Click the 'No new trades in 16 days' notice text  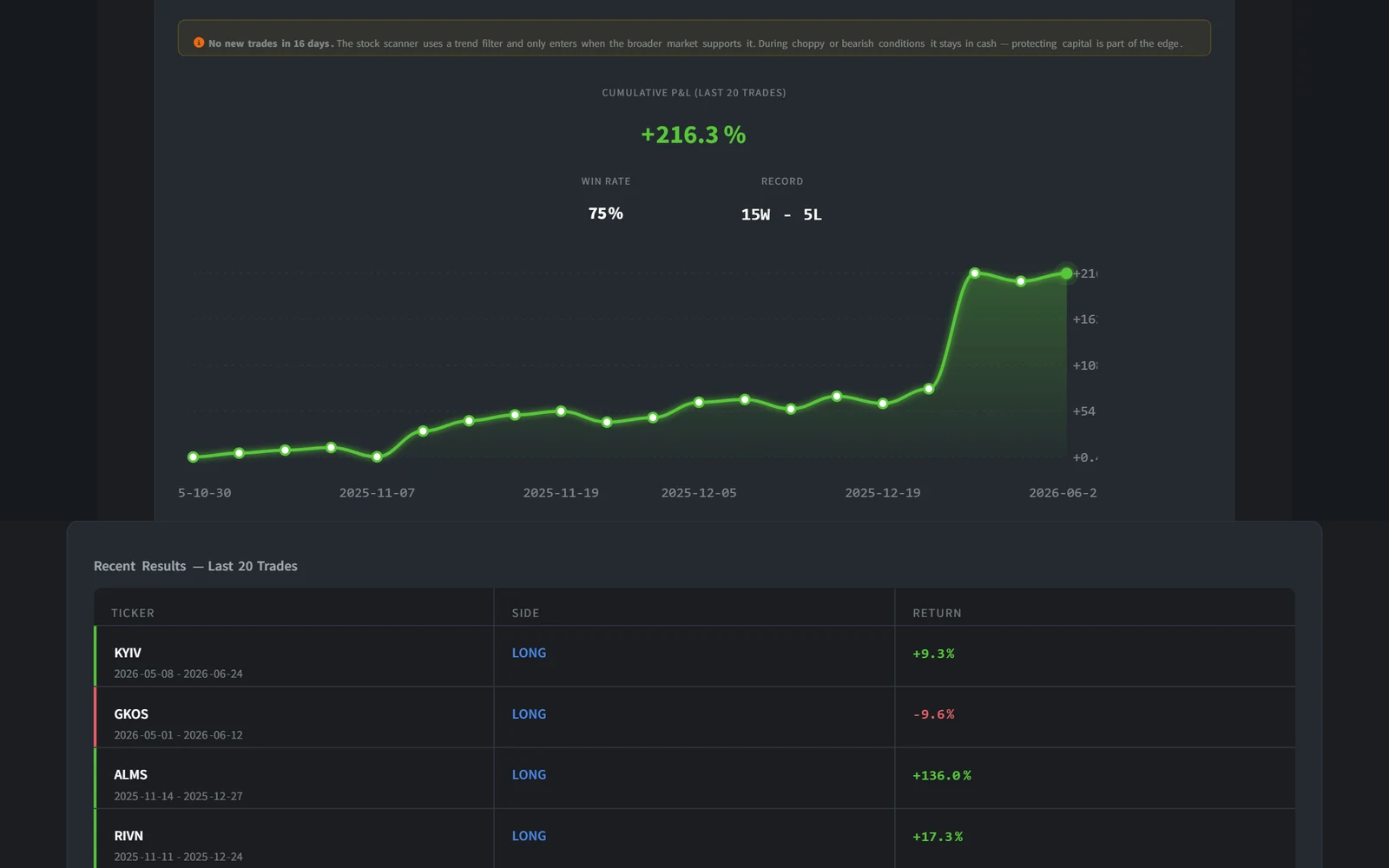271,43
